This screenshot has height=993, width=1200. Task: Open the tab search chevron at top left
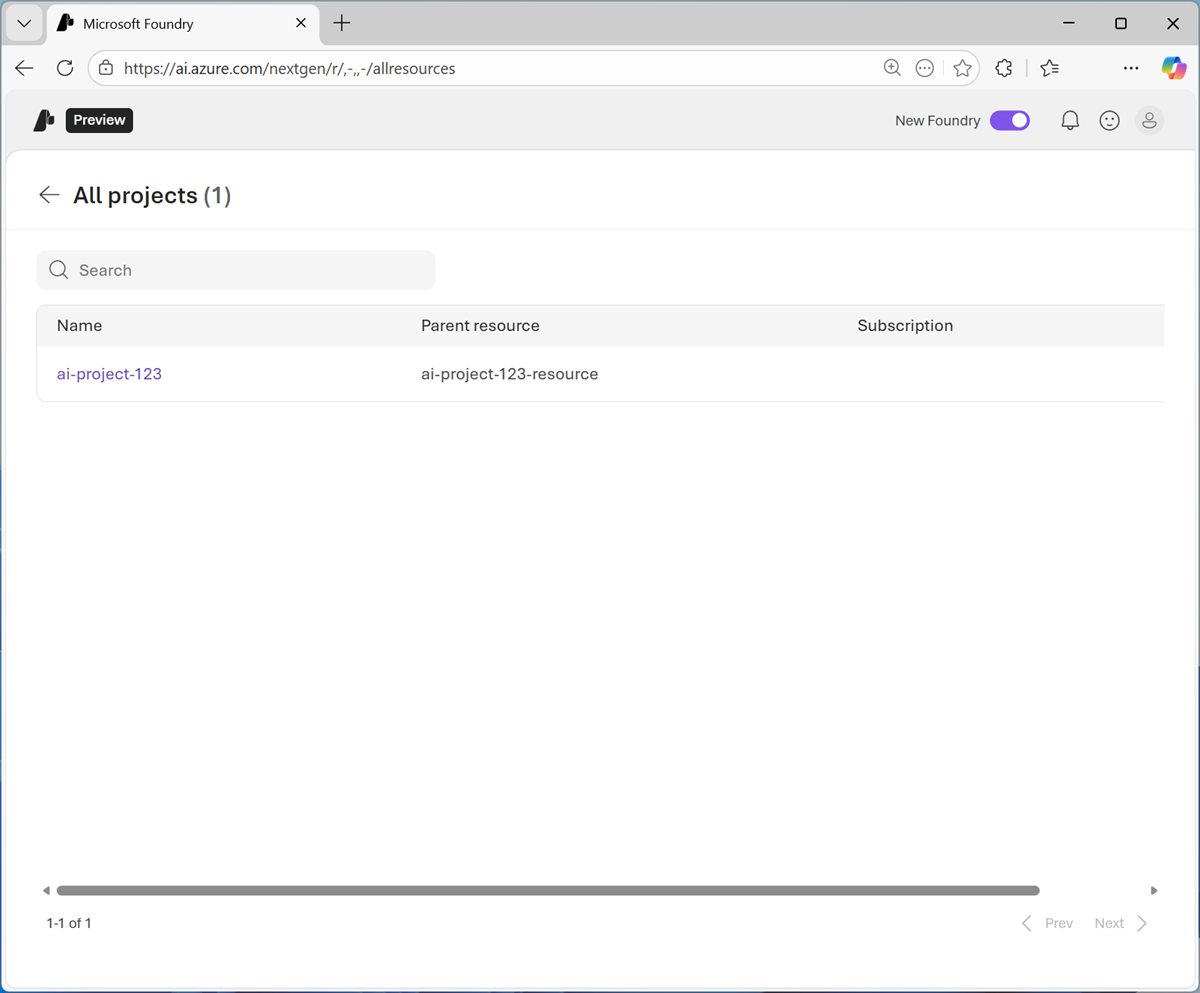point(24,23)
